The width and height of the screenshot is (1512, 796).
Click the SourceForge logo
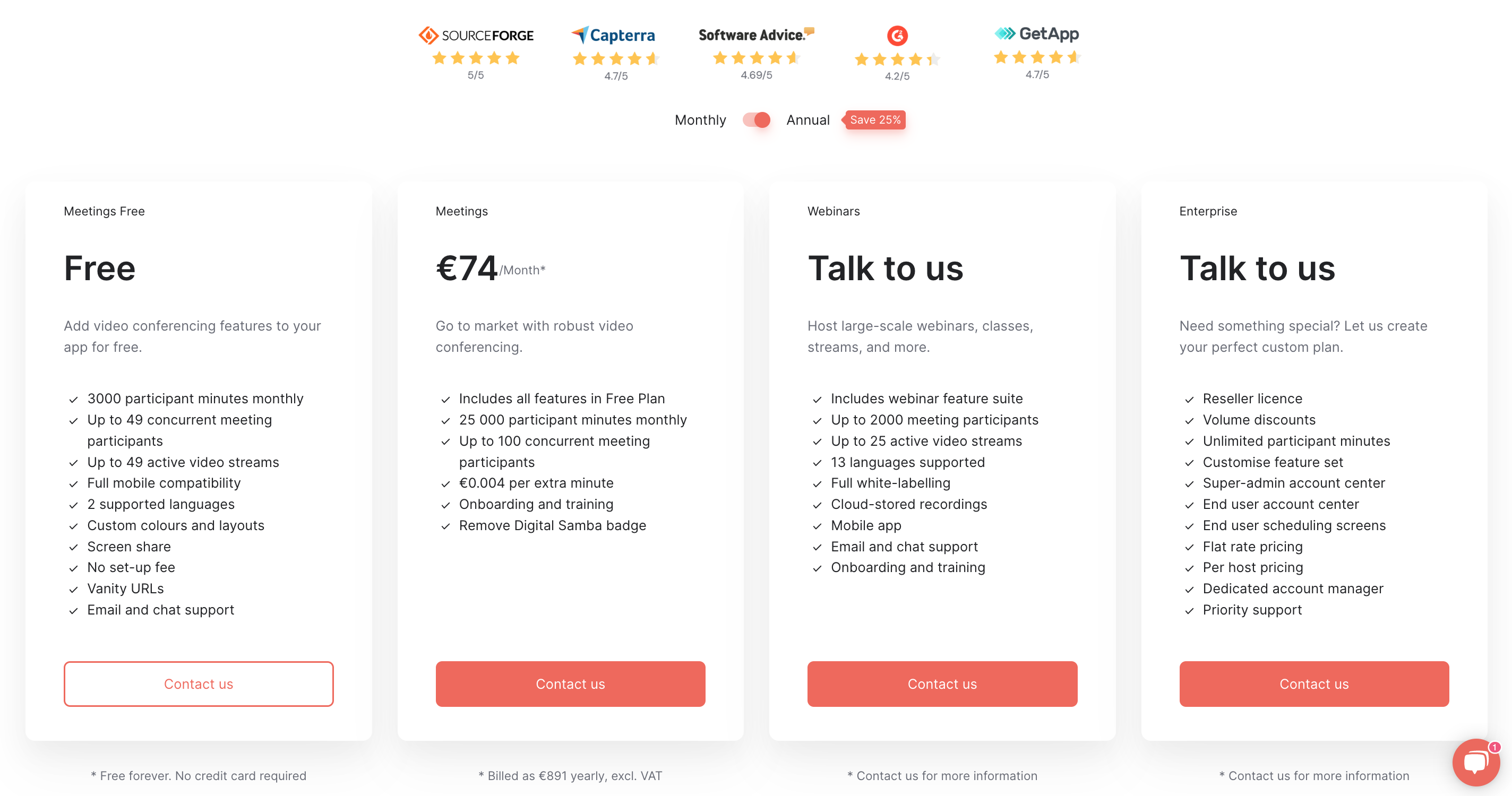pyautogui.click(x=476, y=34)
